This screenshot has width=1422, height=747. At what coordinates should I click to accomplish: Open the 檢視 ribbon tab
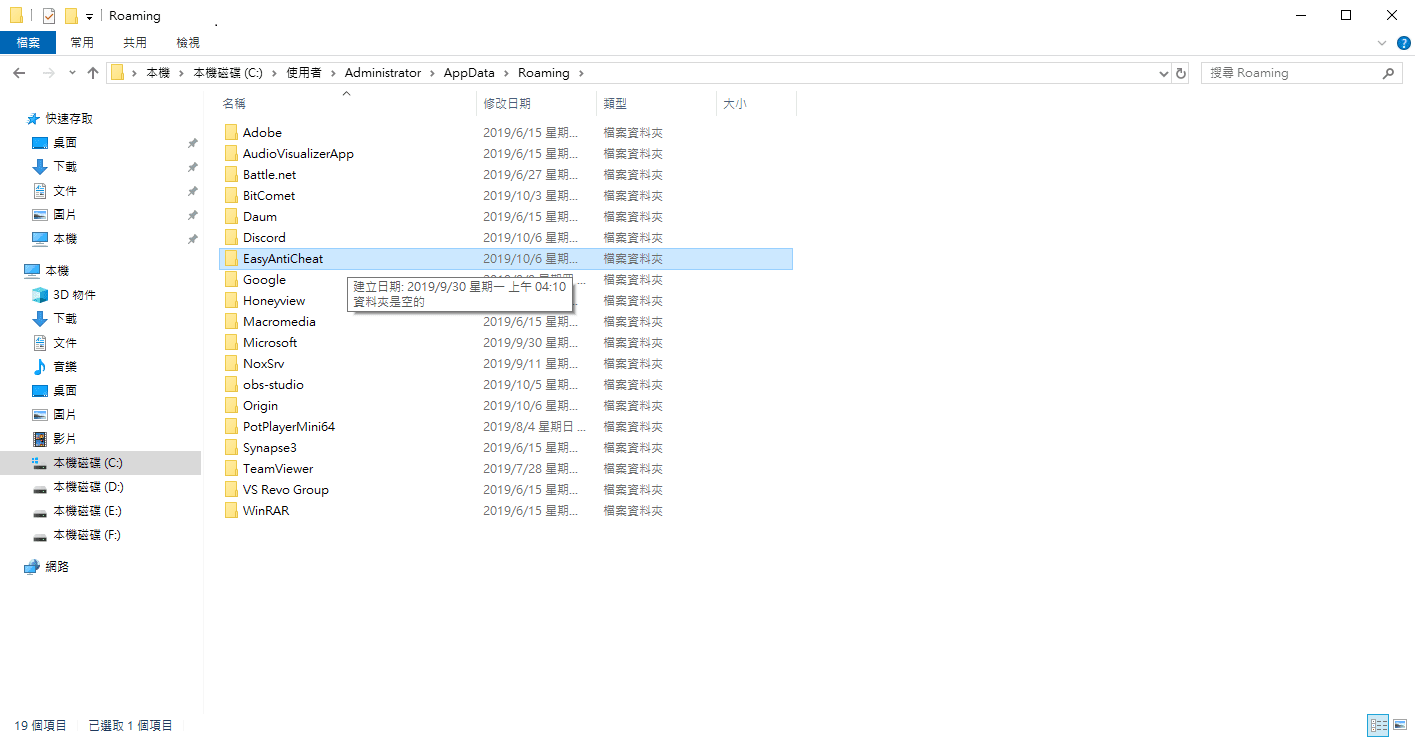188,43
